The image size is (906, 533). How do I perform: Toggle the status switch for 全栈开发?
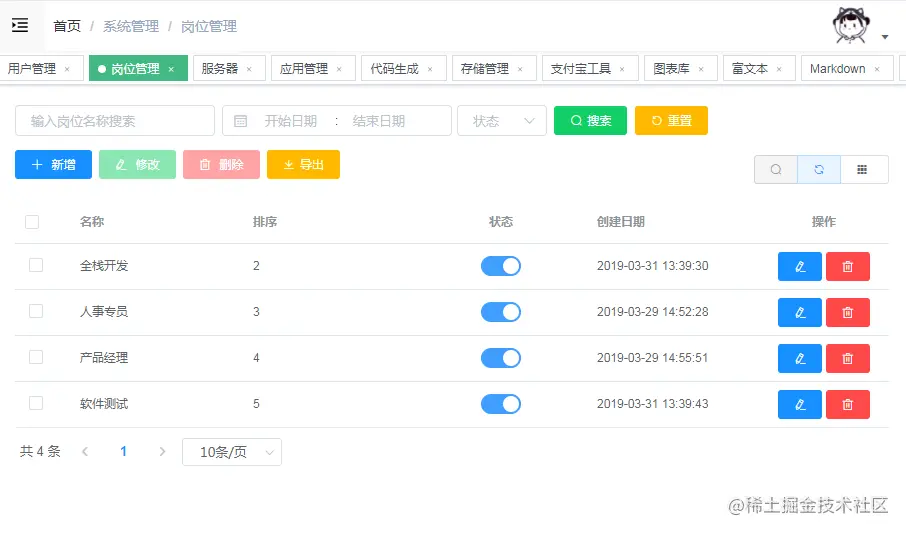tap(501, 266)
